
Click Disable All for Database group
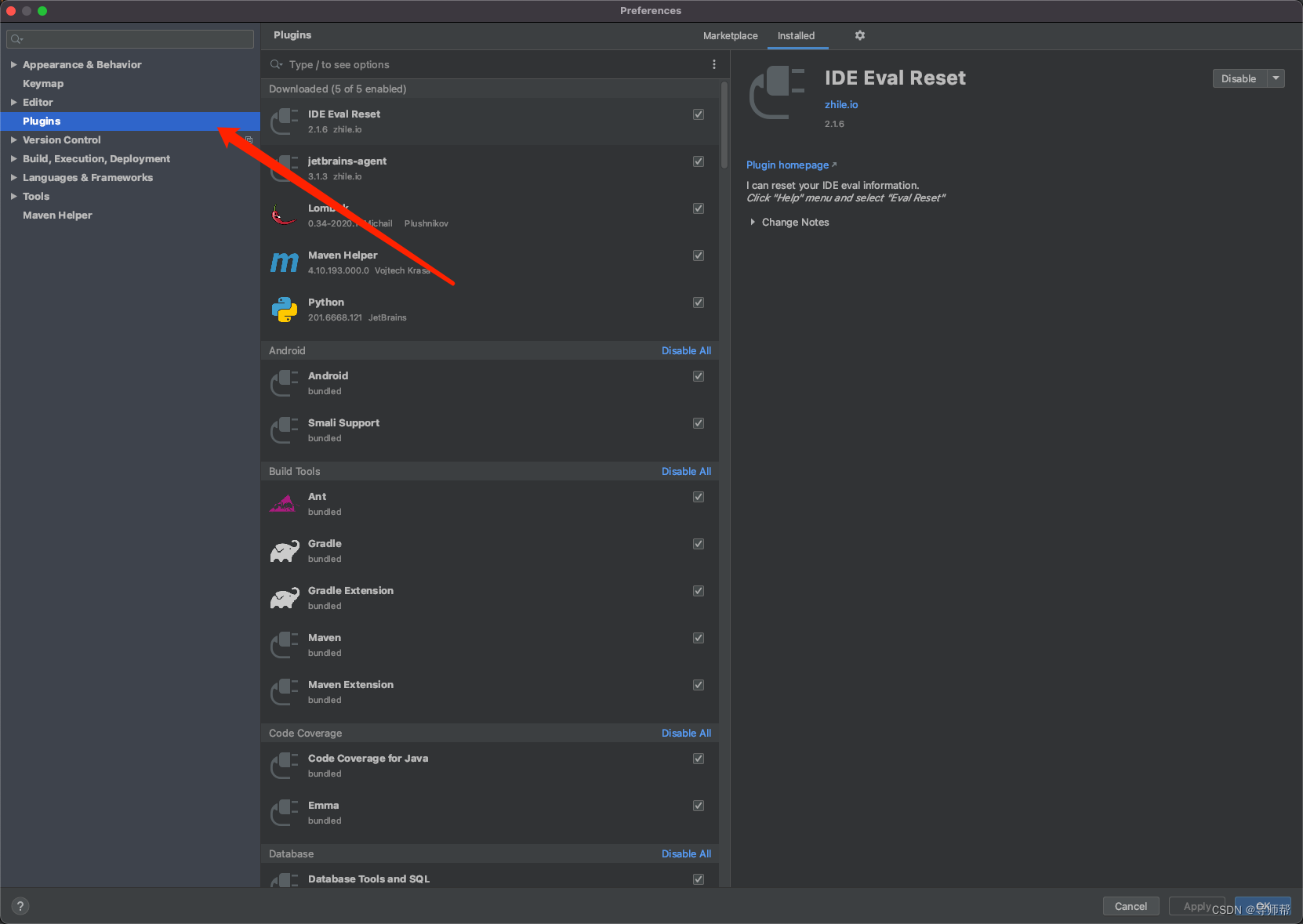pyautogui.click(x=686, y=853)
